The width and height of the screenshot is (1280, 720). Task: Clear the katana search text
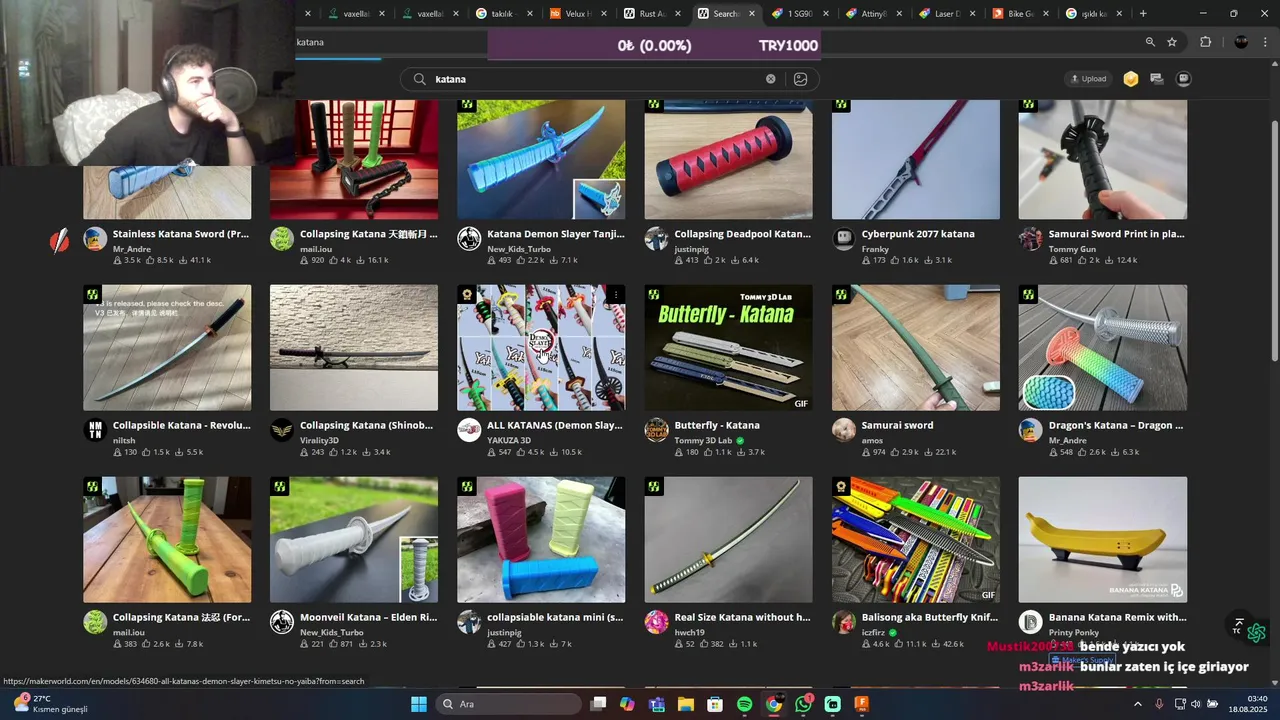click(770, 79)
